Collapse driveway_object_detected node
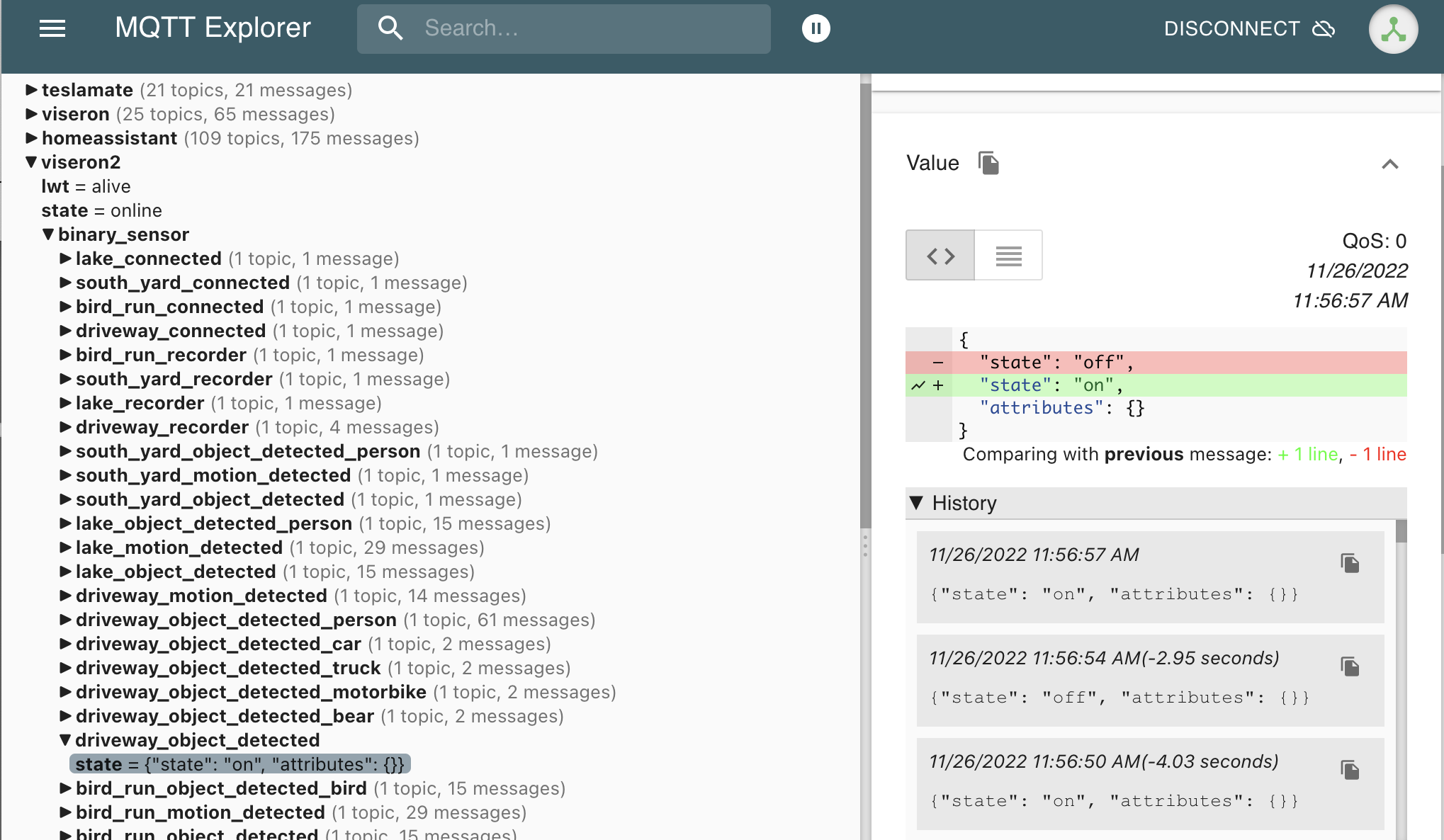Viewport: 1444px width, 840px height. 65,740
